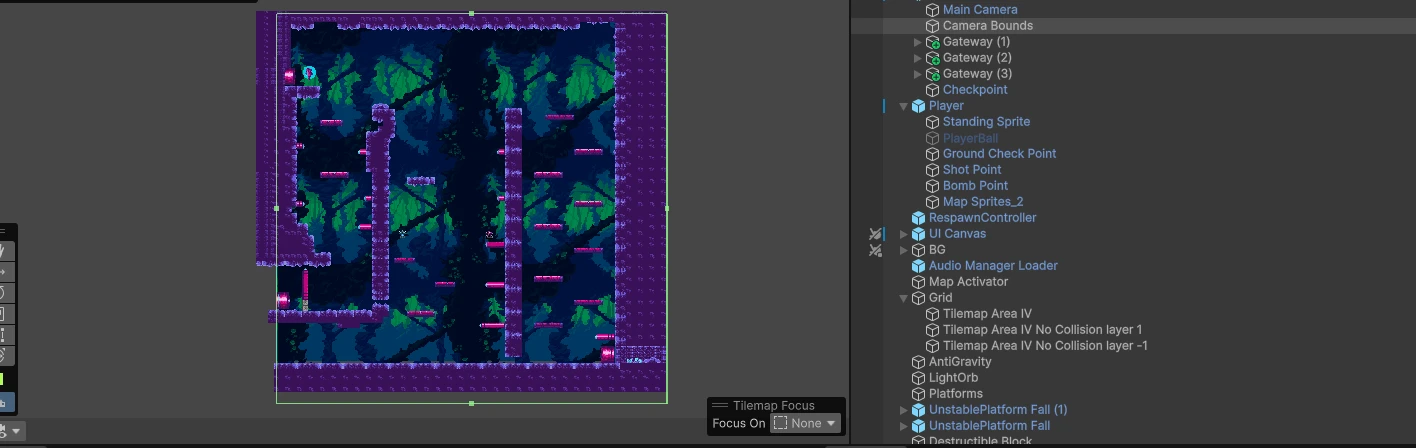The image size is (1416, 448).
Task: Select Tilemap Area IV in hierarchy
Action: [x=986, y=314]
